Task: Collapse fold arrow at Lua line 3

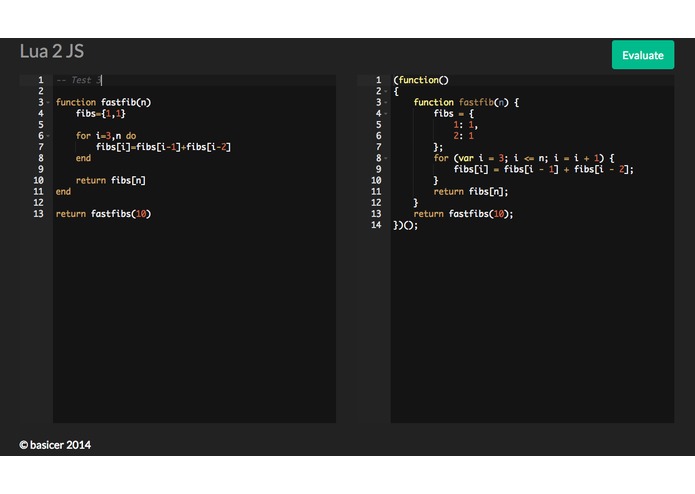Action: click(48, 102)
